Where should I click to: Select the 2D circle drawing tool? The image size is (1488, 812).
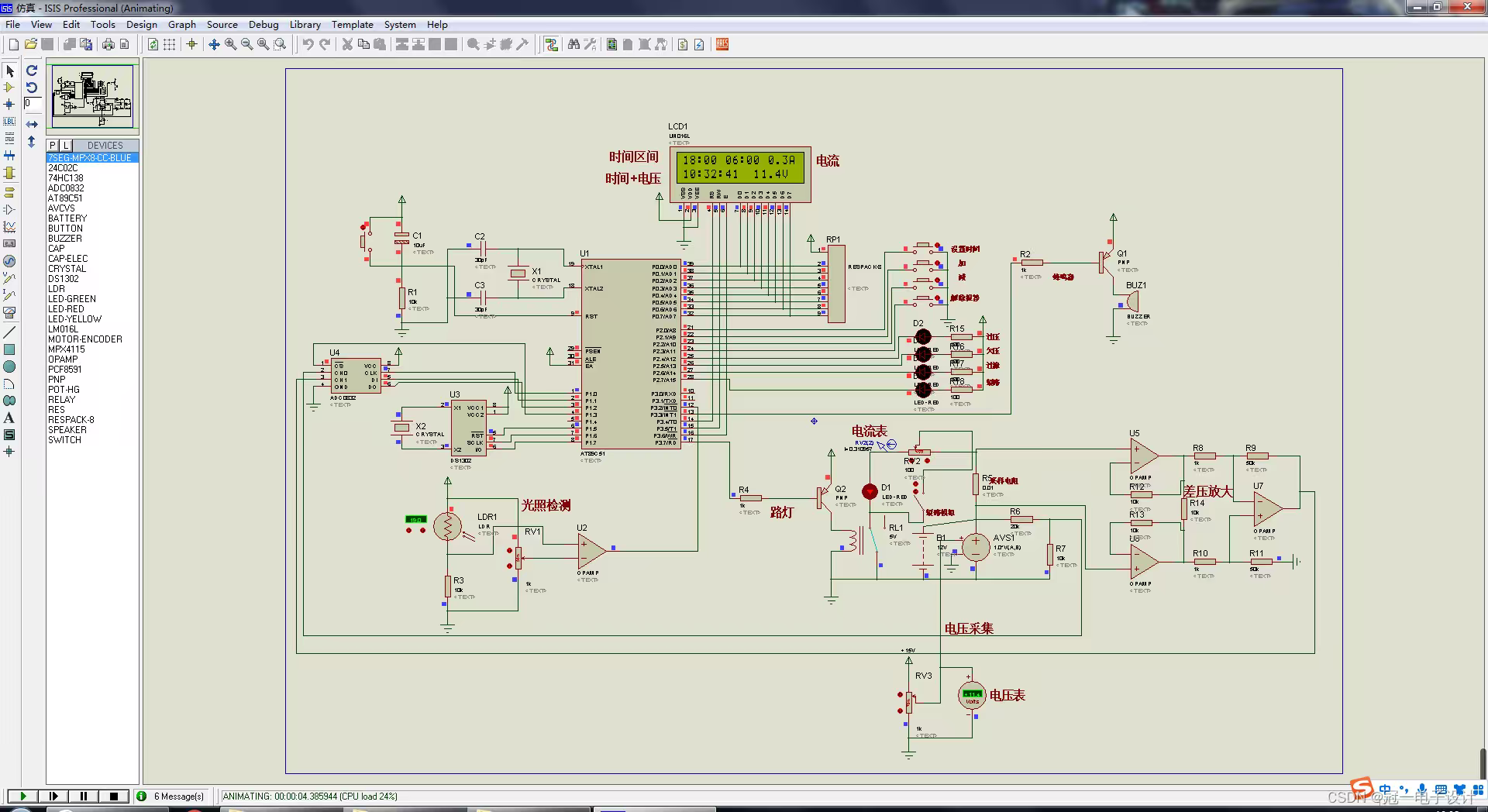pos(9,366)
